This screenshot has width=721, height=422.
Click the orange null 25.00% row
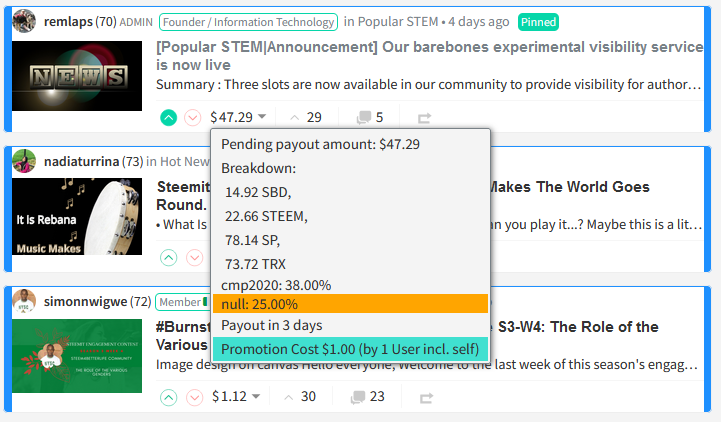(x=349, y=304)
